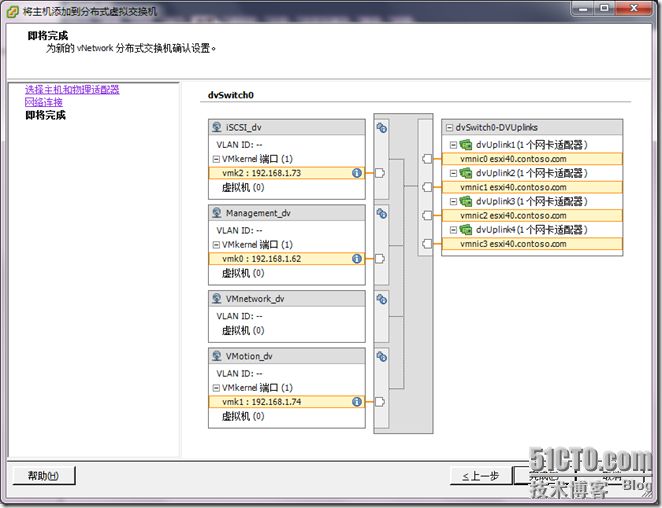Click 虚拟机 (0) under VMotion_dv
The height and width of the screenshot is (508, 662).
click(x=243, y=416)
